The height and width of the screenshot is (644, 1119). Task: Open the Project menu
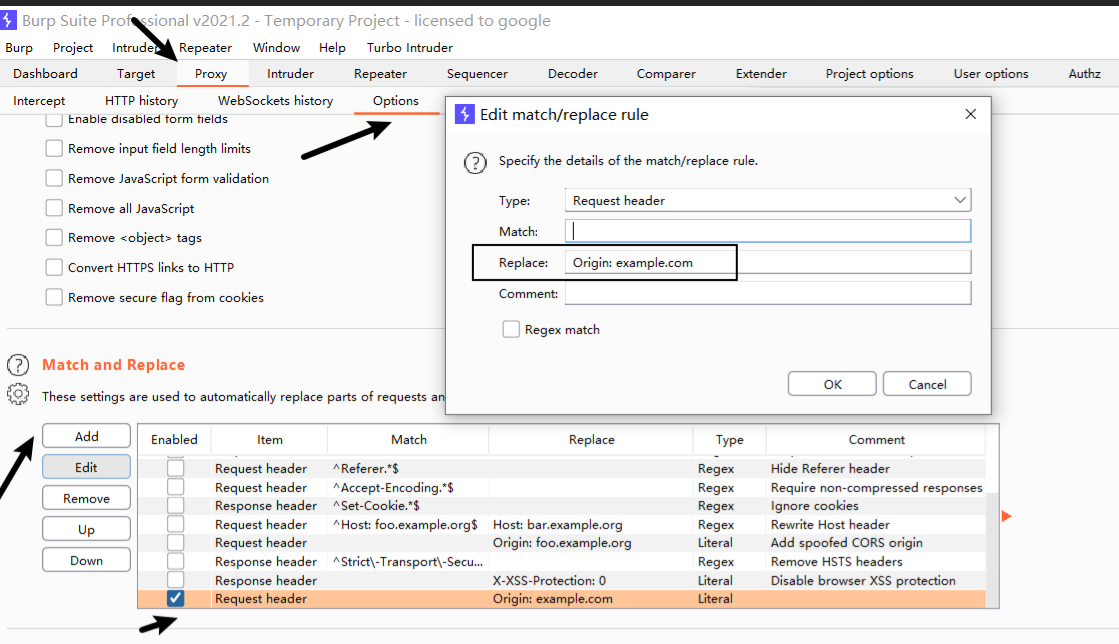coord(73,48)
